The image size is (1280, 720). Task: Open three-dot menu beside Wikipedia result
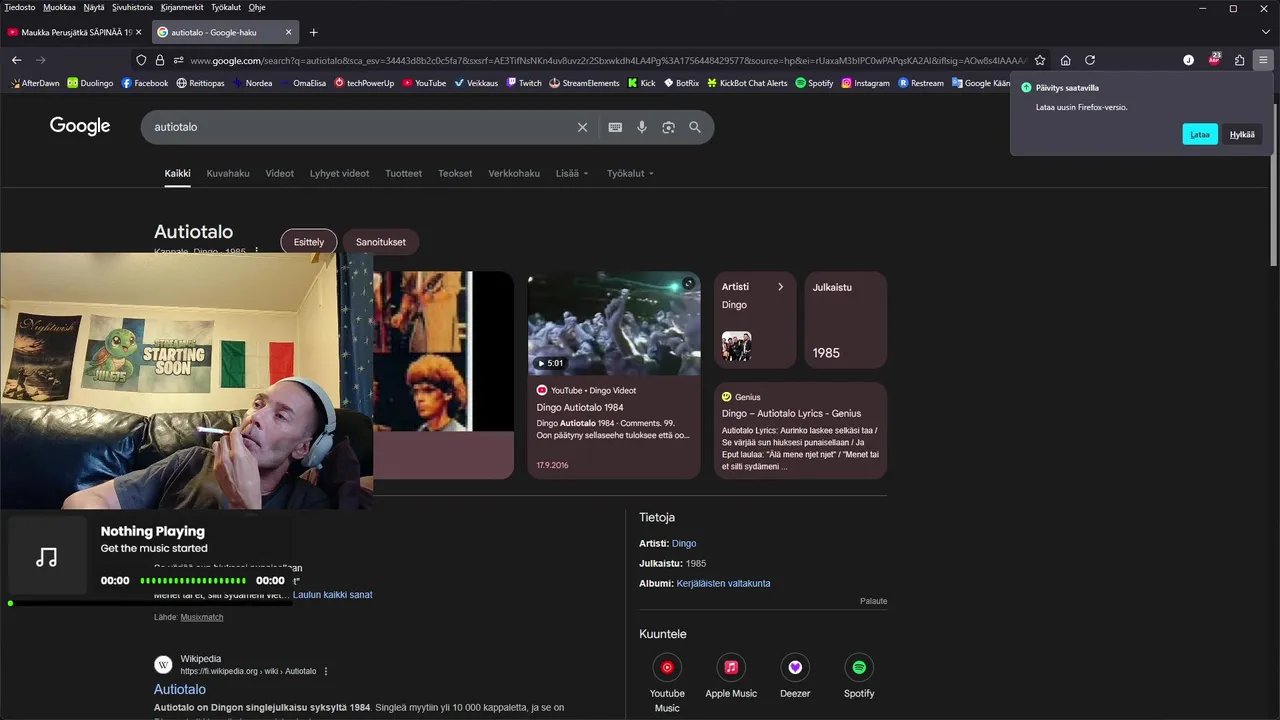pos(326,671)
